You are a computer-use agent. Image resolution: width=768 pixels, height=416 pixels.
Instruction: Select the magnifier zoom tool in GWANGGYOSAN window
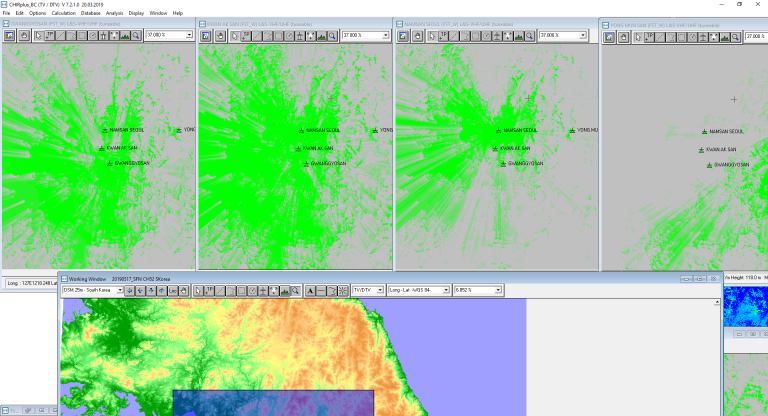(x=136, y=35)
